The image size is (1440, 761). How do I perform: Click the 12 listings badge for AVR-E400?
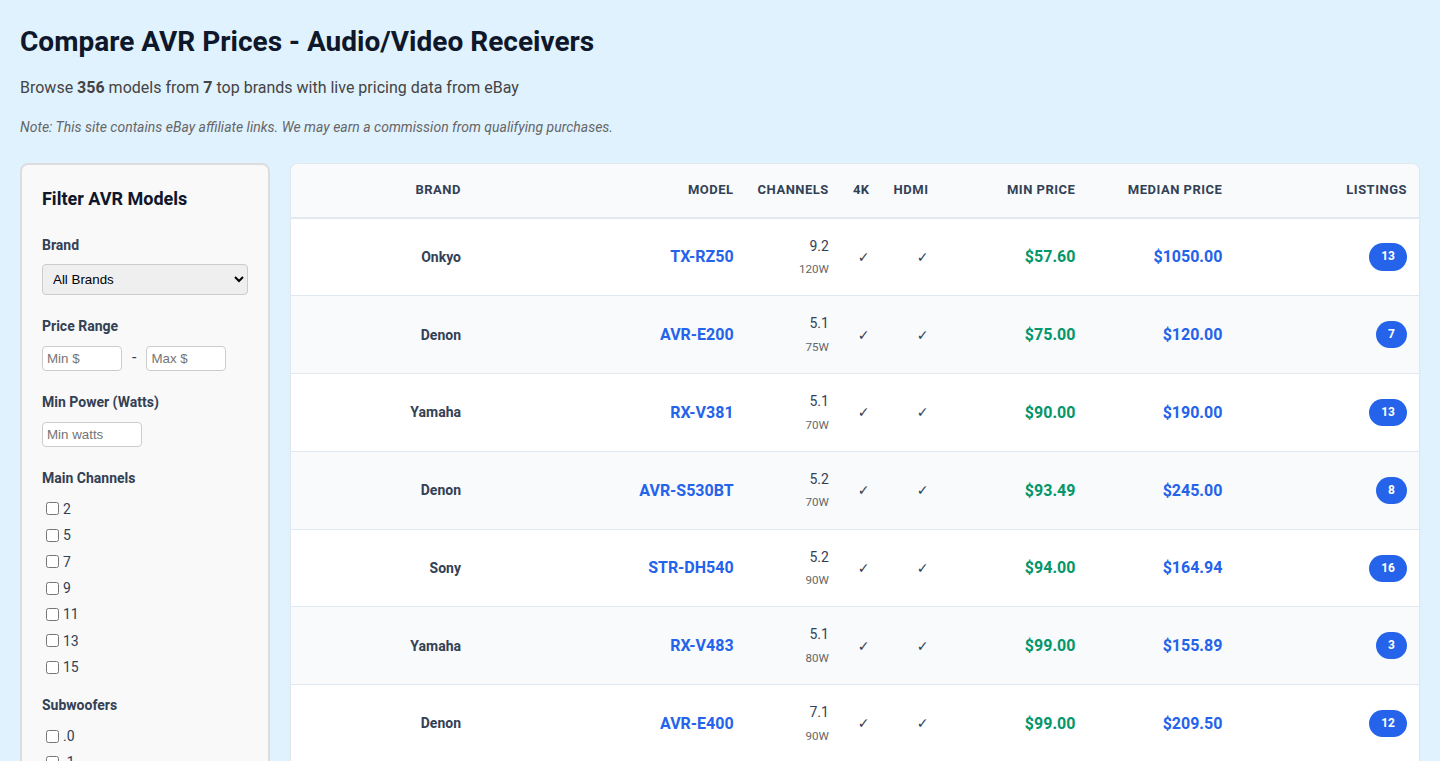pyautogui.click(x=1388, y=724)
